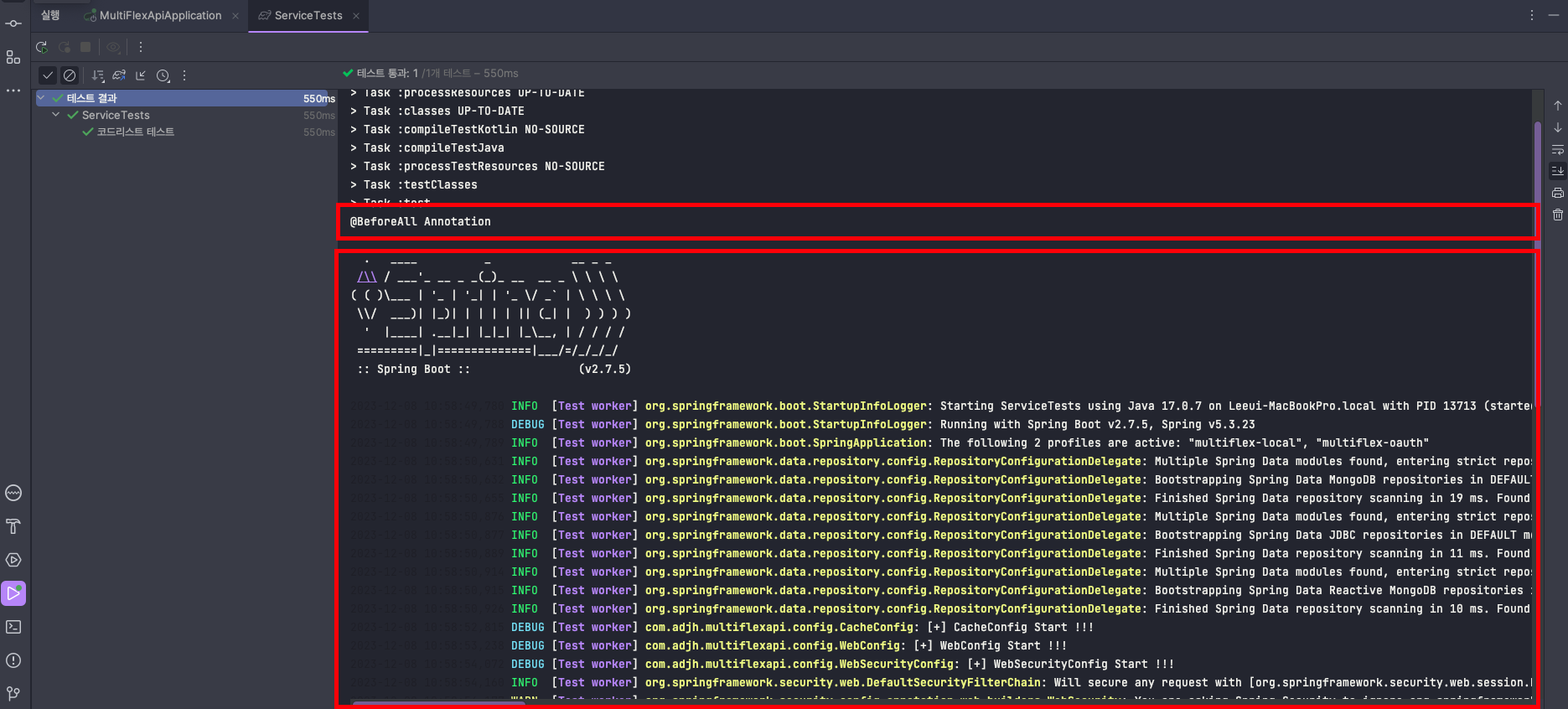Click the SpringApplication active profiles log line
Viewport: 1568px width, 709px height.
pos(890,442)
